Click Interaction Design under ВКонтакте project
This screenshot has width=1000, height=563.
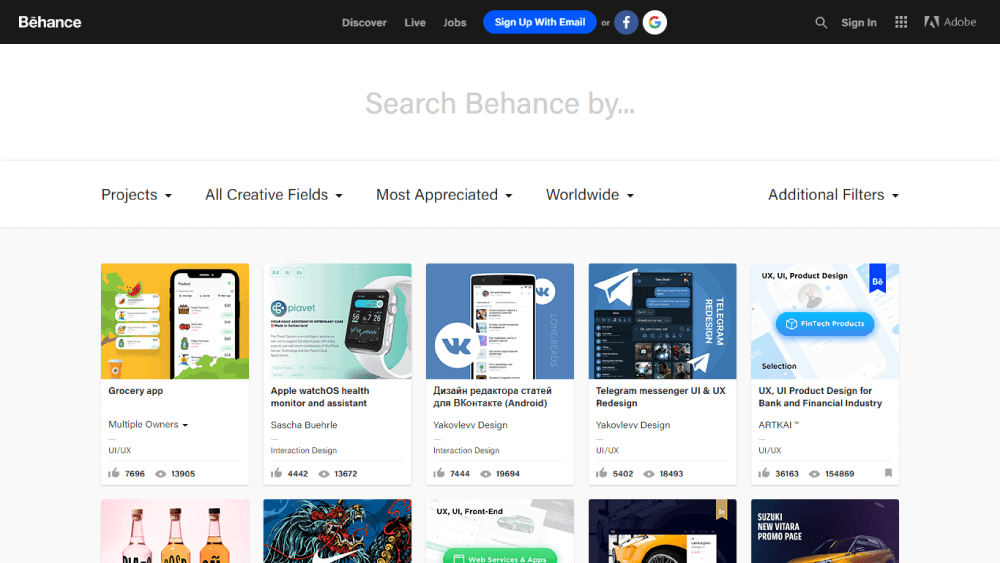tap(466, 450)
